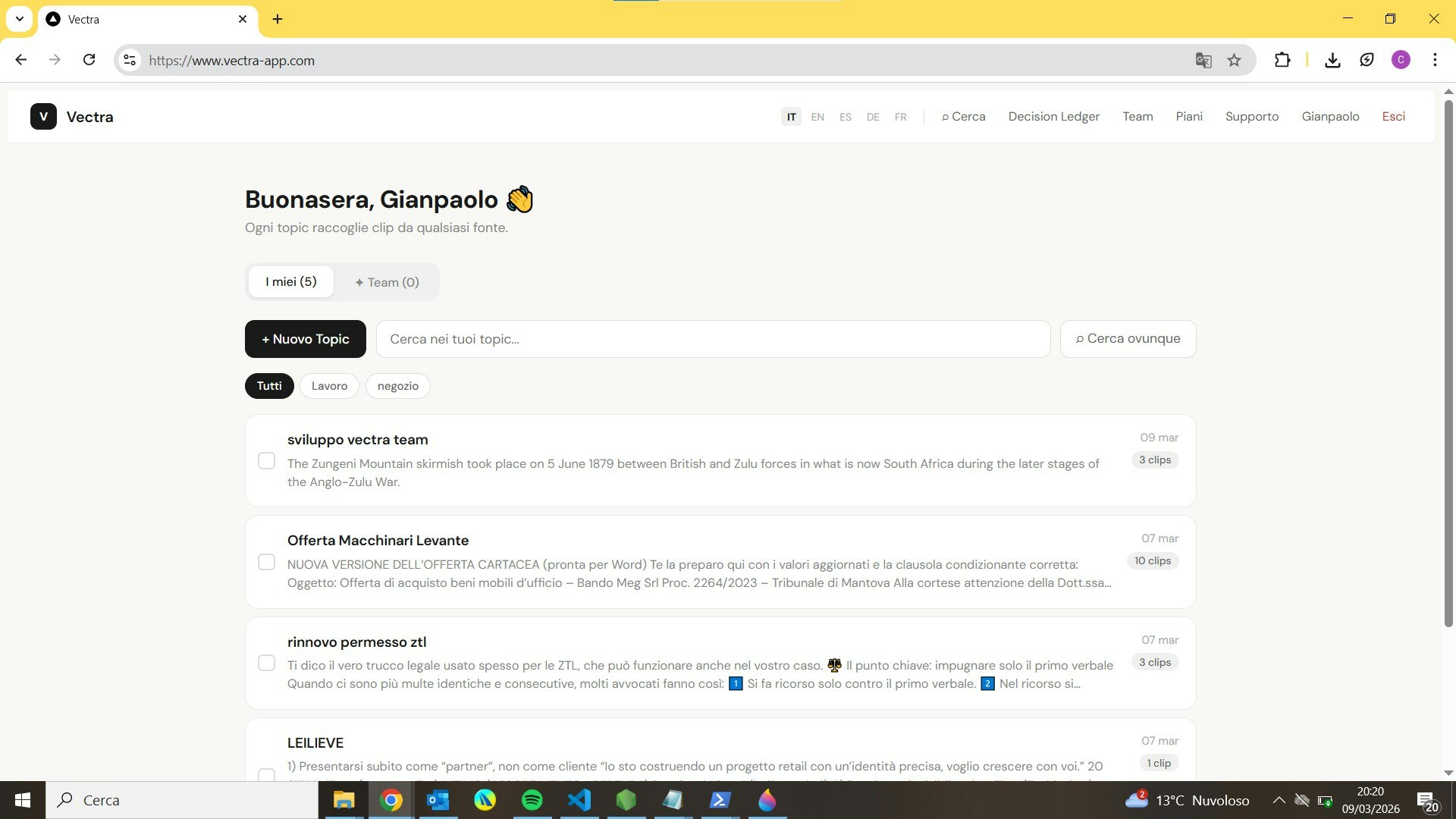
Task: Open Chrome's three-dot menu
Action: [1435, 60]
